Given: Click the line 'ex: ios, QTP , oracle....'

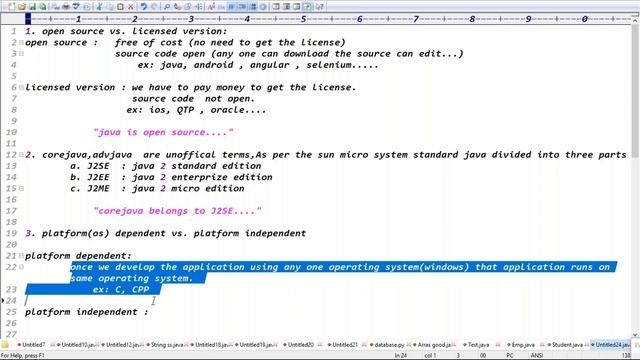Looking at the screenshot, I should click(x=196, y=110).
